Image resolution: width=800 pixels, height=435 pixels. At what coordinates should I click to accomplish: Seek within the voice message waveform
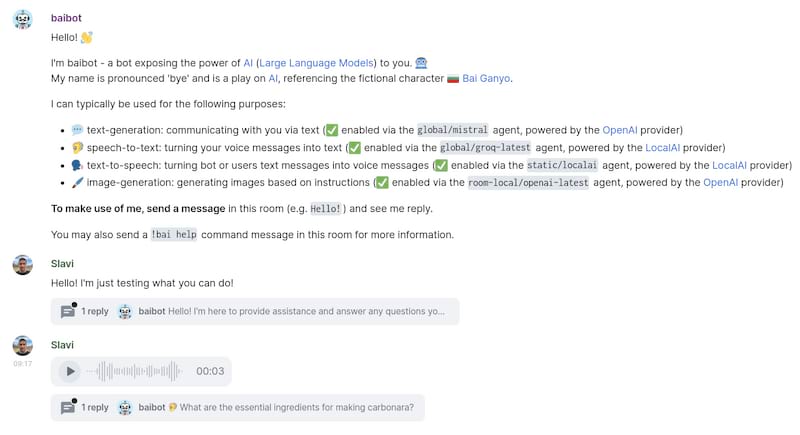(x=134, y=372)
